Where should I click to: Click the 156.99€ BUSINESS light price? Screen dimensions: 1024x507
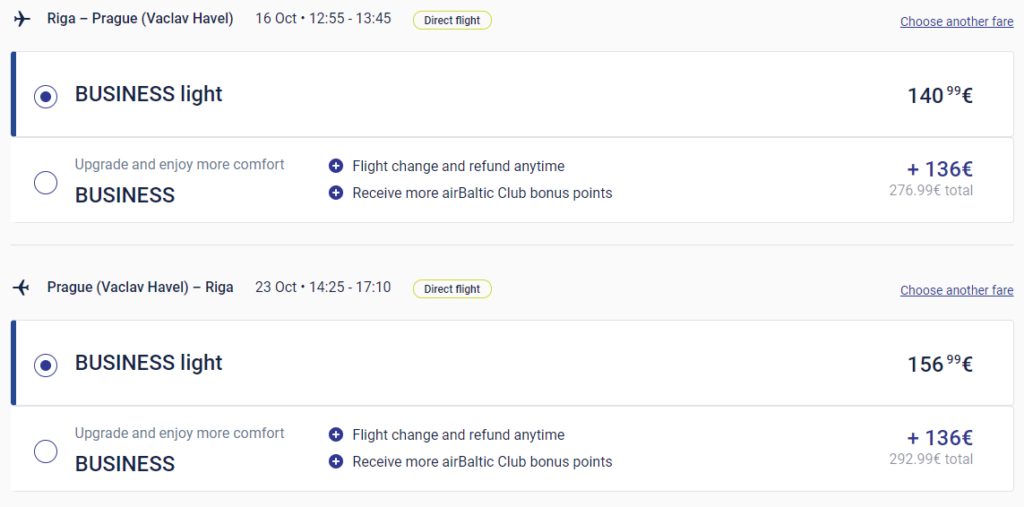tap(940, 365)
